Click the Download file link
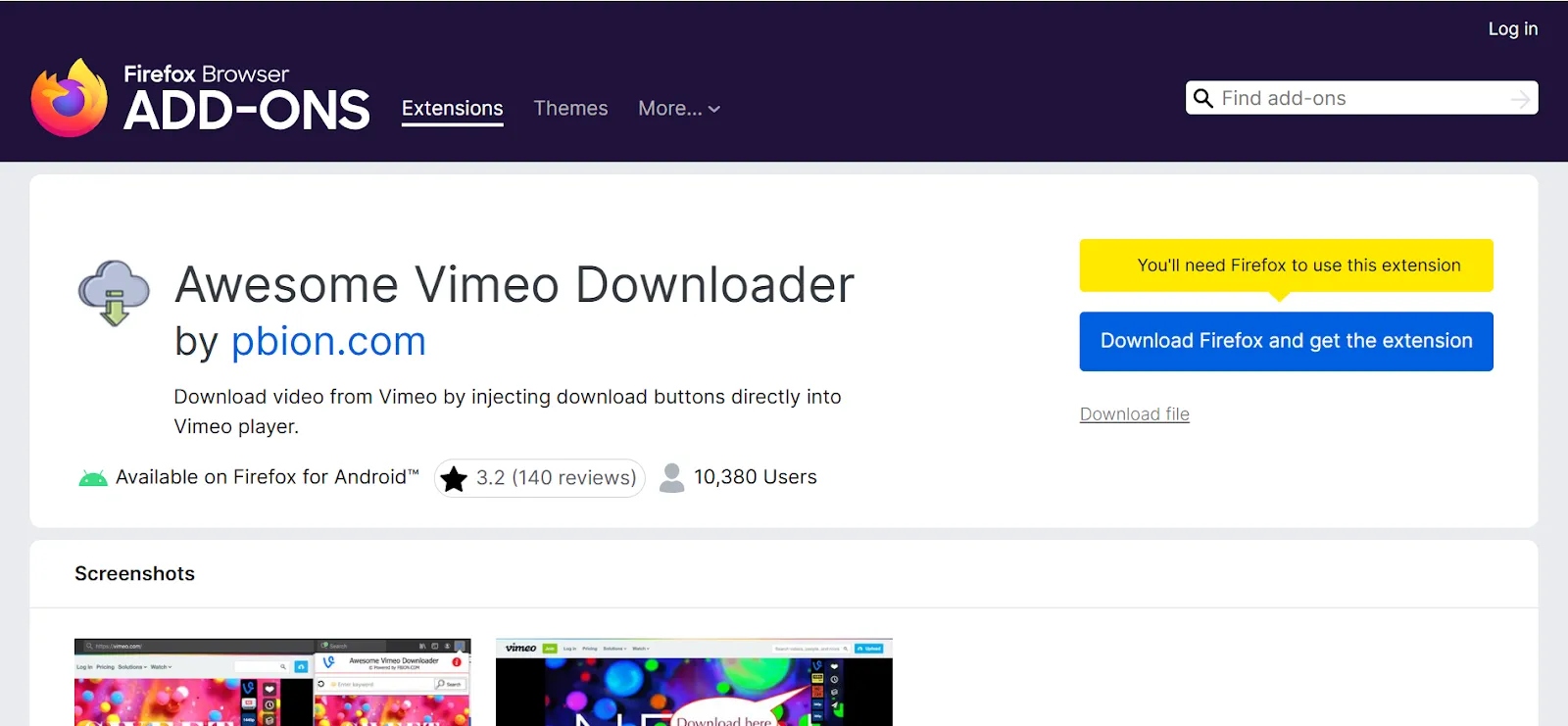 coord(1135,414)
